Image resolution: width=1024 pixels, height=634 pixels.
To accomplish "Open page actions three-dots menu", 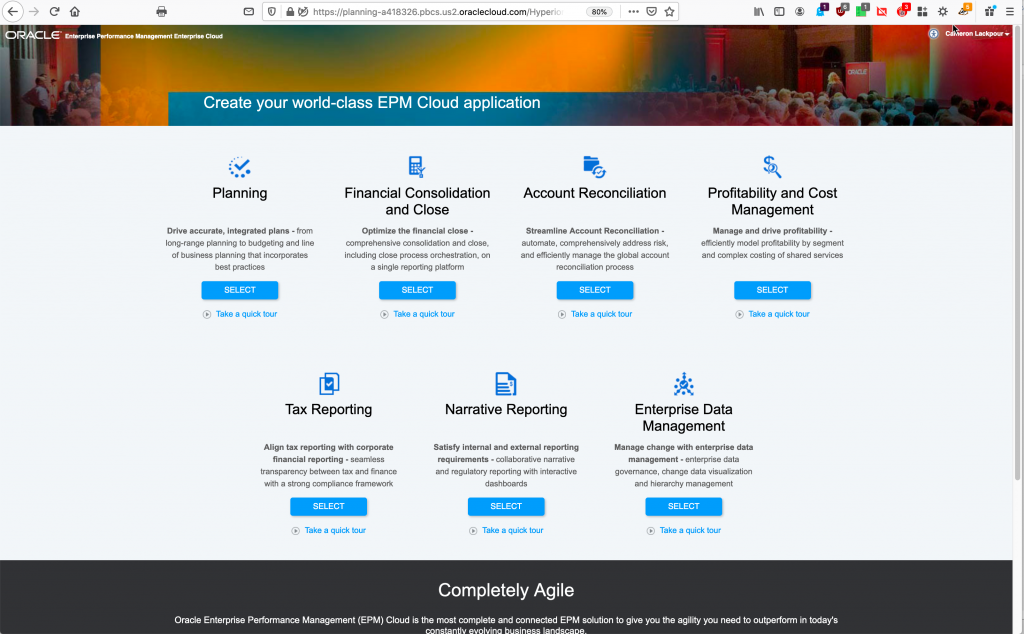I will pos(633,12).
